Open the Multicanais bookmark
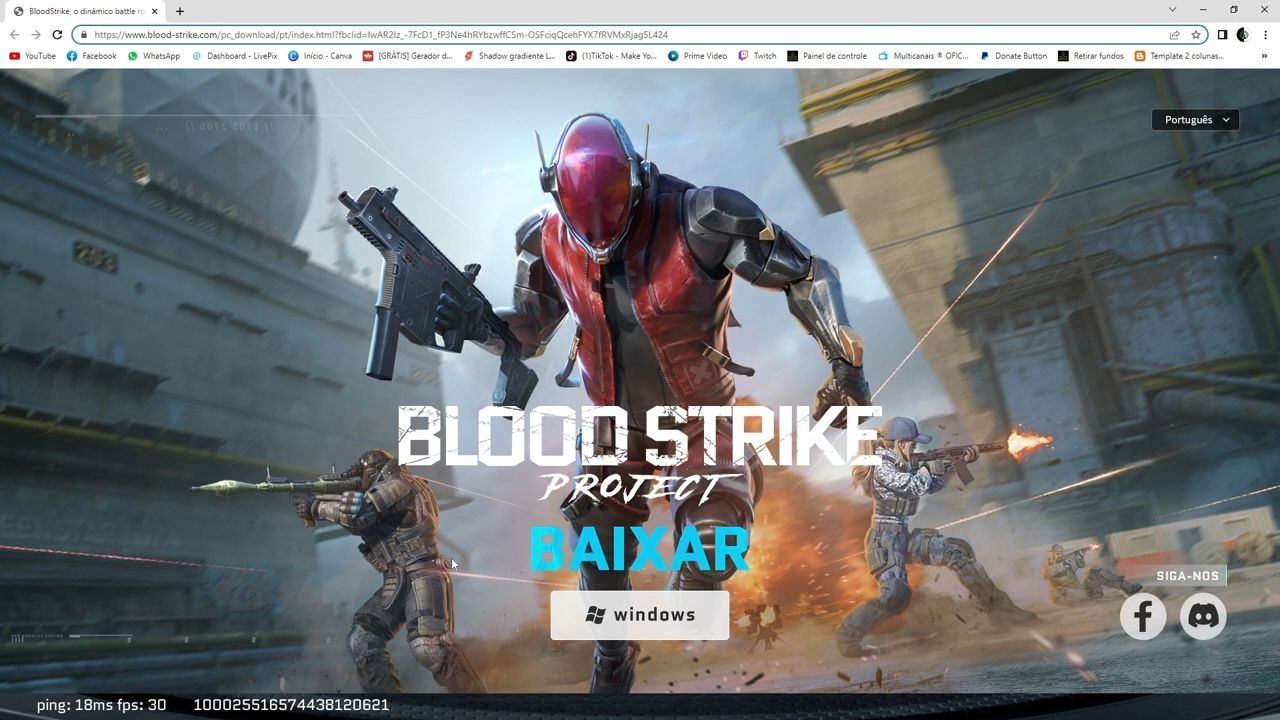This screenshot has width=1280, height=720. pos(923,56)
